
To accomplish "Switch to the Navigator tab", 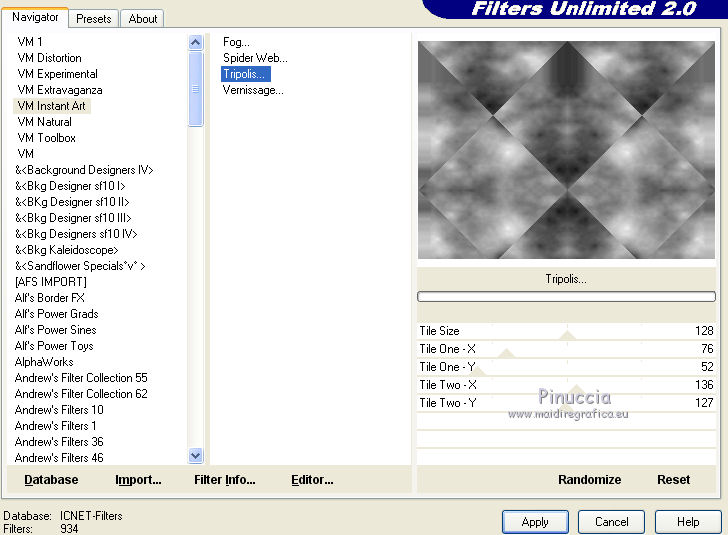I will (x=35, y=18).
